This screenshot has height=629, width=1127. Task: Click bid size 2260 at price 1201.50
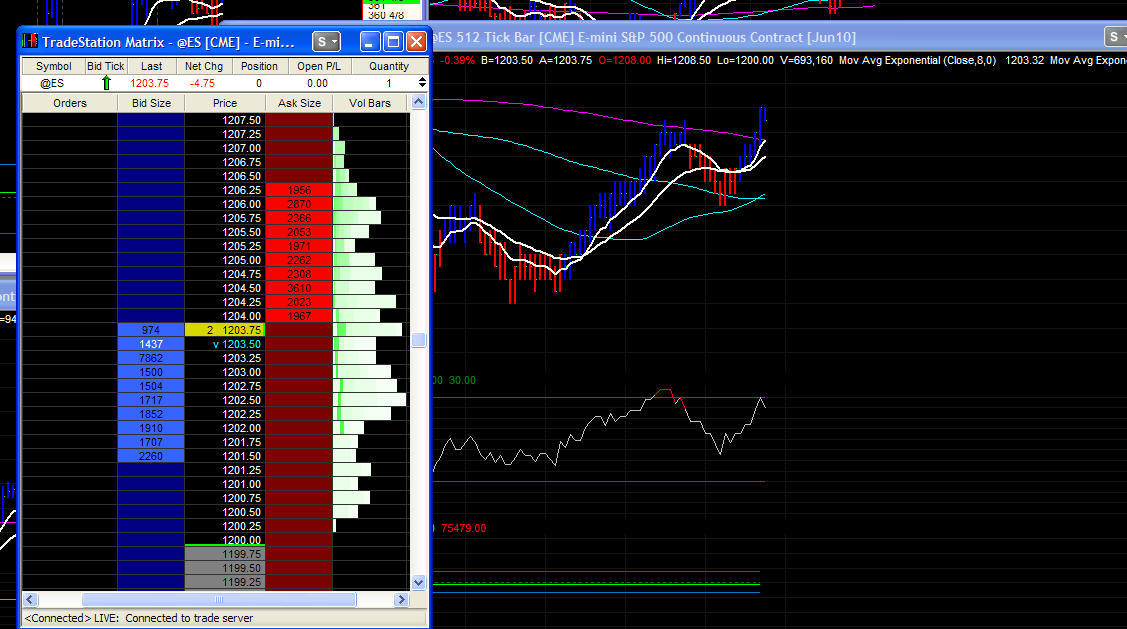pyautogui.click(x=151, y=456)
